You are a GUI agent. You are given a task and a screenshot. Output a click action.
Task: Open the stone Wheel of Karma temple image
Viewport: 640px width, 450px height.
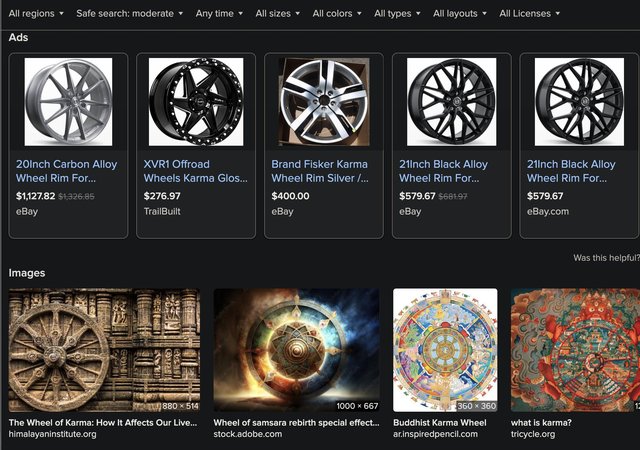click(x=104, y=350)
